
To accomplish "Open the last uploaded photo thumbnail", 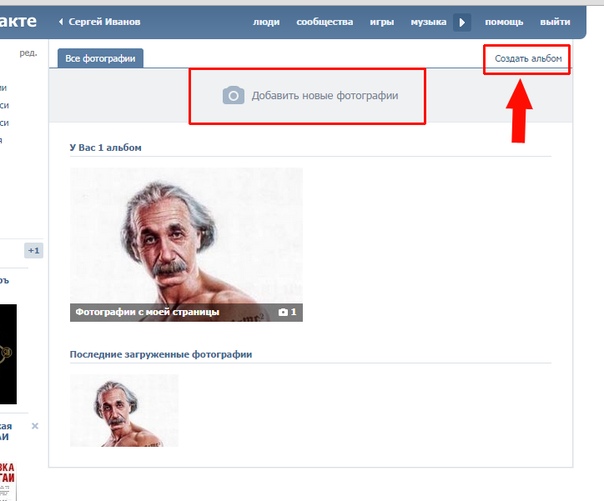I will [124, 411].
